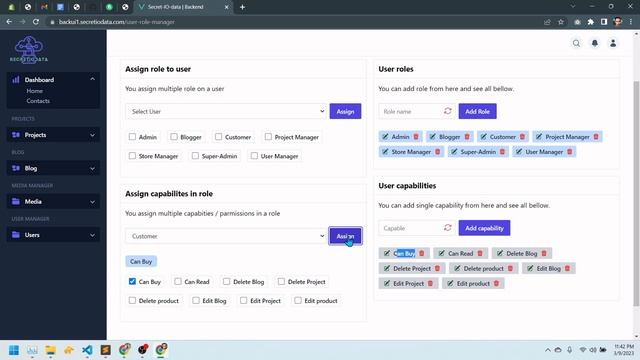Expand the Projects sidebar menu

[53, 135]
